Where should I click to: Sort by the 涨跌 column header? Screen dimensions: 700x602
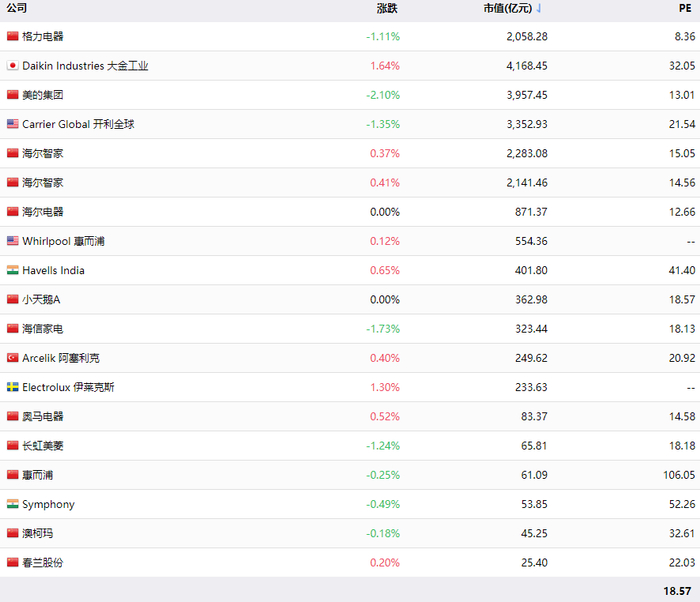pyautogui.click(x=387, y=8)
